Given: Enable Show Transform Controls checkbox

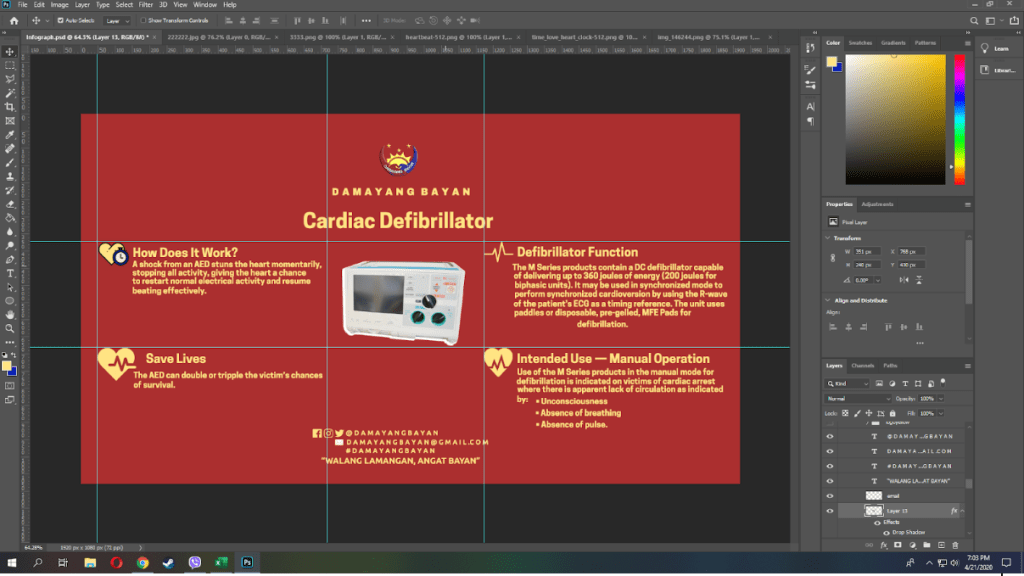Looking at the screenshot, I should pyautogui.click(x=143, y=20).
